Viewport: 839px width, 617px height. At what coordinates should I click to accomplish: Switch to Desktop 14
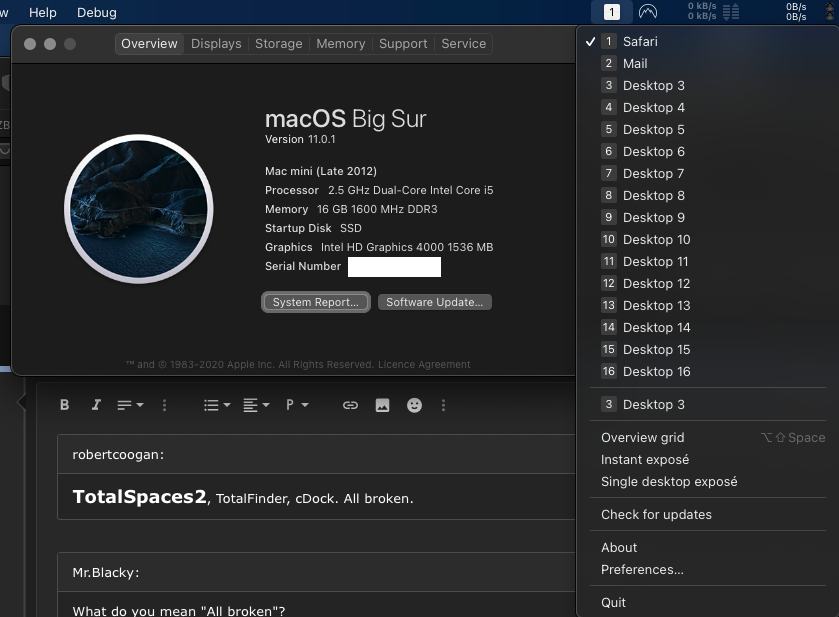coord(707,327)
